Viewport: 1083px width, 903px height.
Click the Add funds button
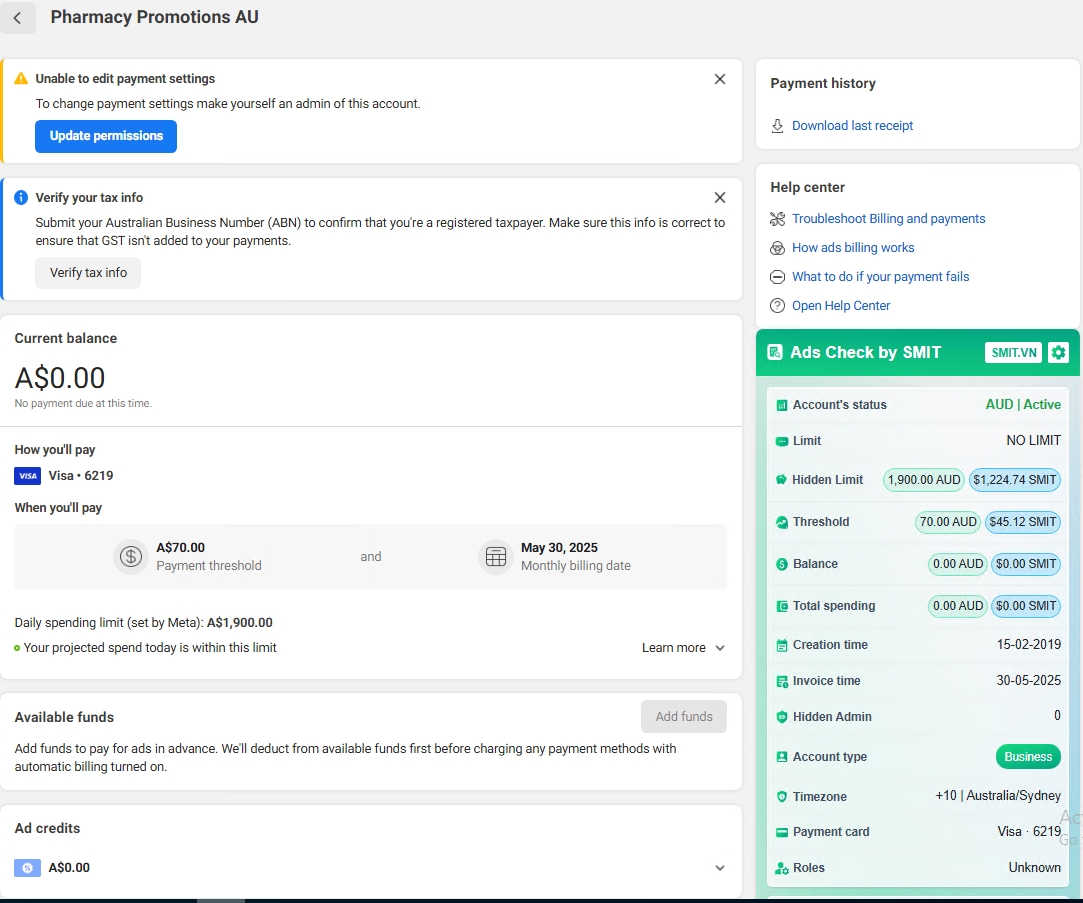point(684,717)
